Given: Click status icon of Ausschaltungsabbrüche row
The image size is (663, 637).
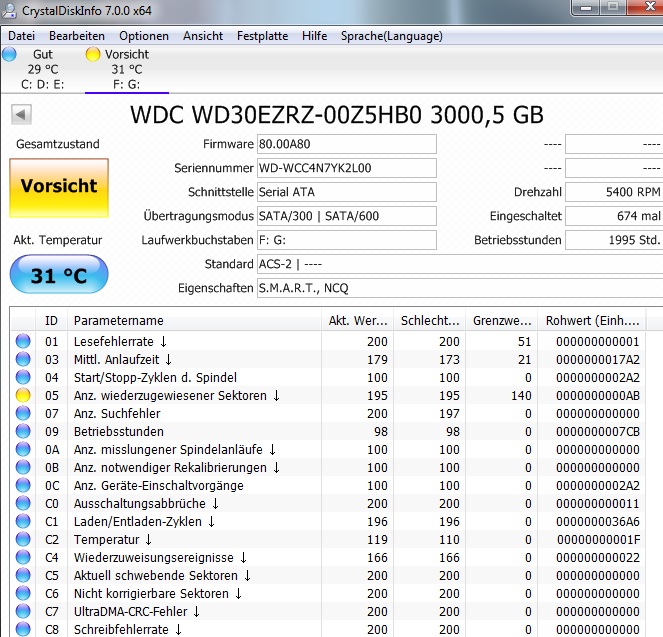Looking at the screenshot, I should 23,503.
